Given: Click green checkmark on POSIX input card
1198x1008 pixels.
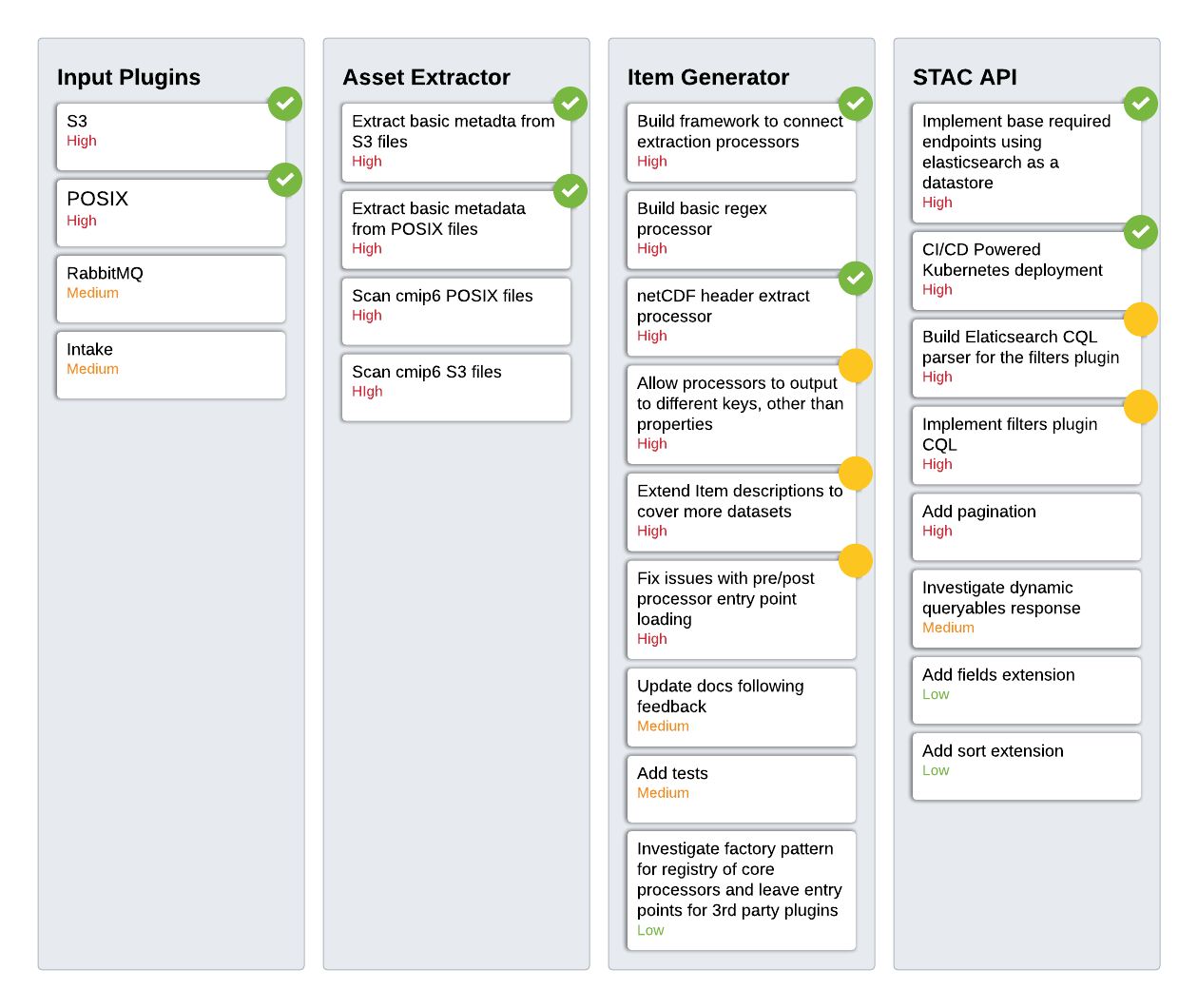Looking at the screenshot, I should pyautogui.click(x=285, y=180).
